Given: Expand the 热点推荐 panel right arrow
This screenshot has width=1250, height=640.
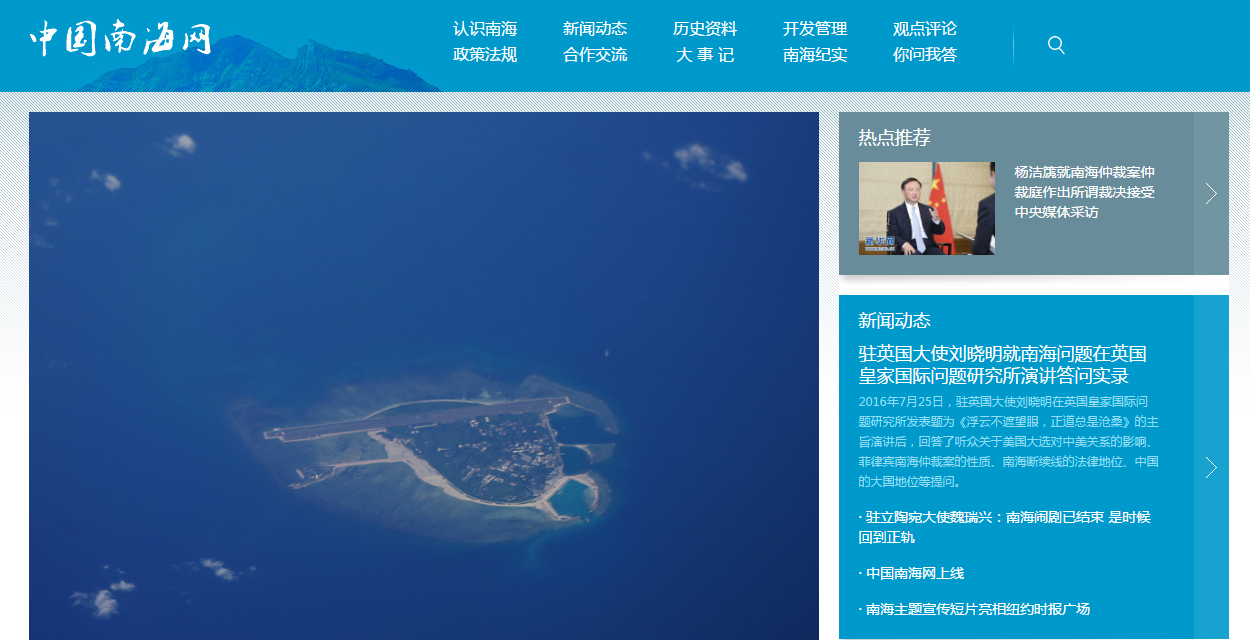Looking at the screenshot, I should click(1211, 193).
